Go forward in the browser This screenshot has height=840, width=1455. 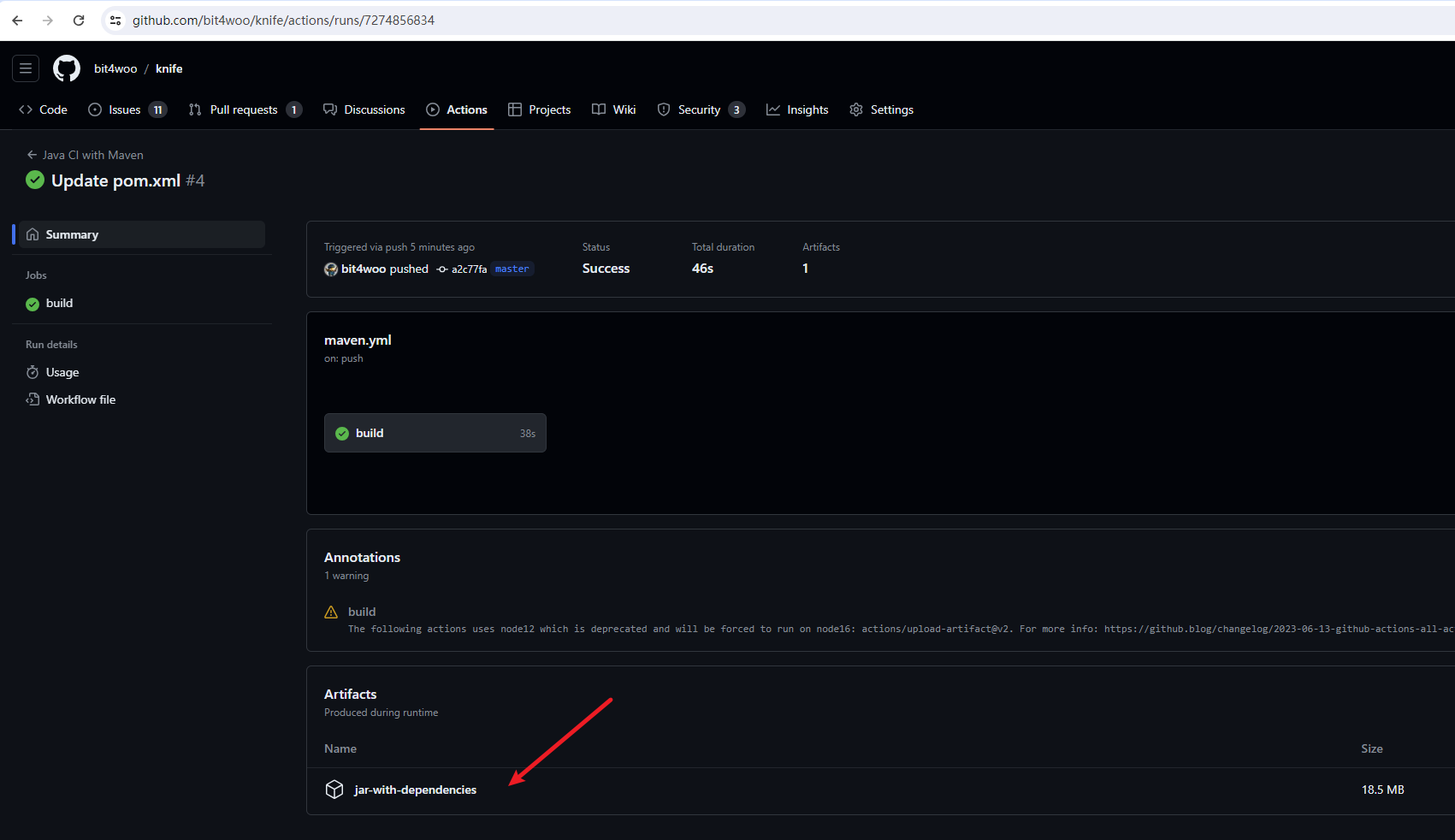48,21
